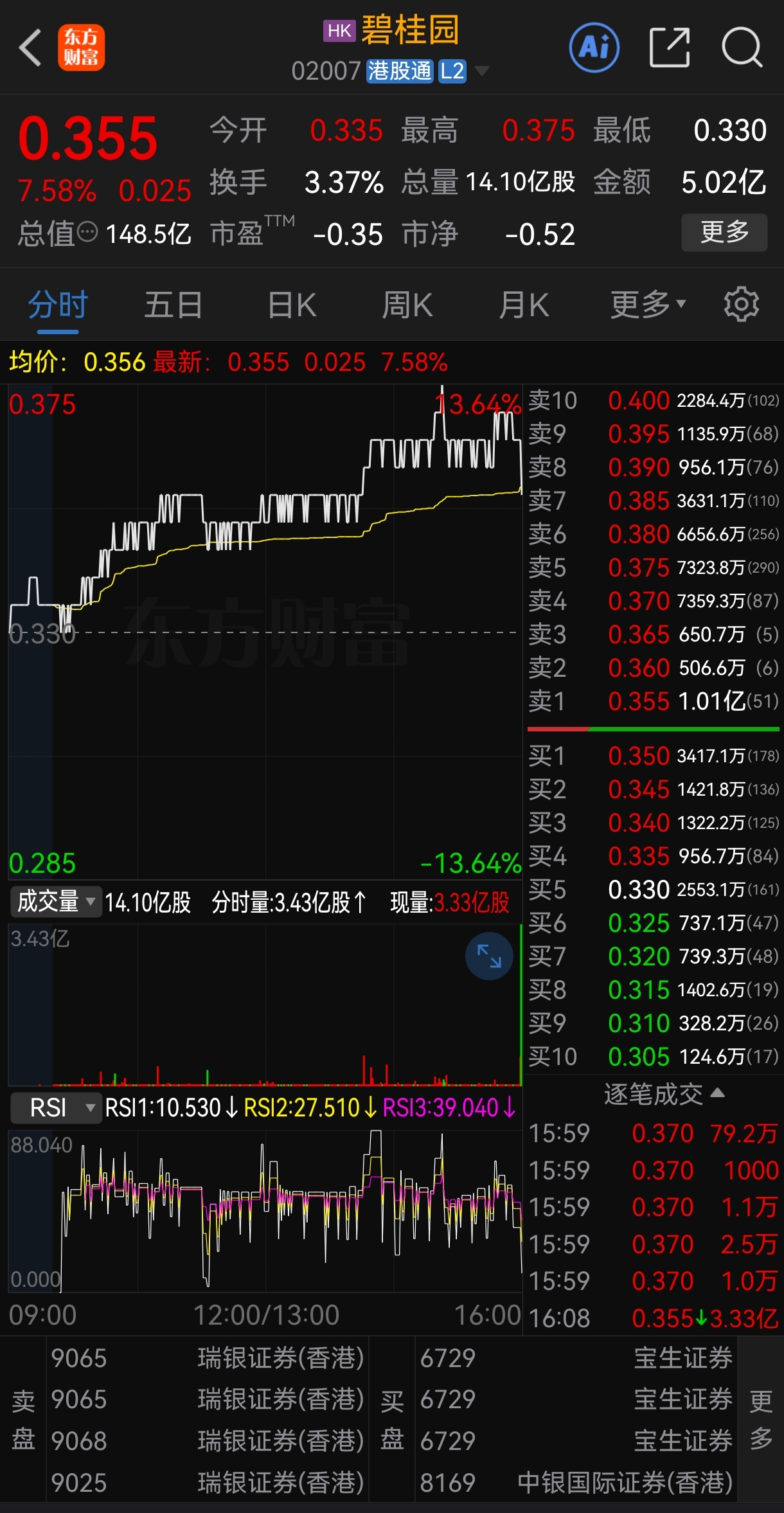Tap the L2 level badge
Image resolution: width=784 pixels, height=1513 pixels.
point(452,71)
